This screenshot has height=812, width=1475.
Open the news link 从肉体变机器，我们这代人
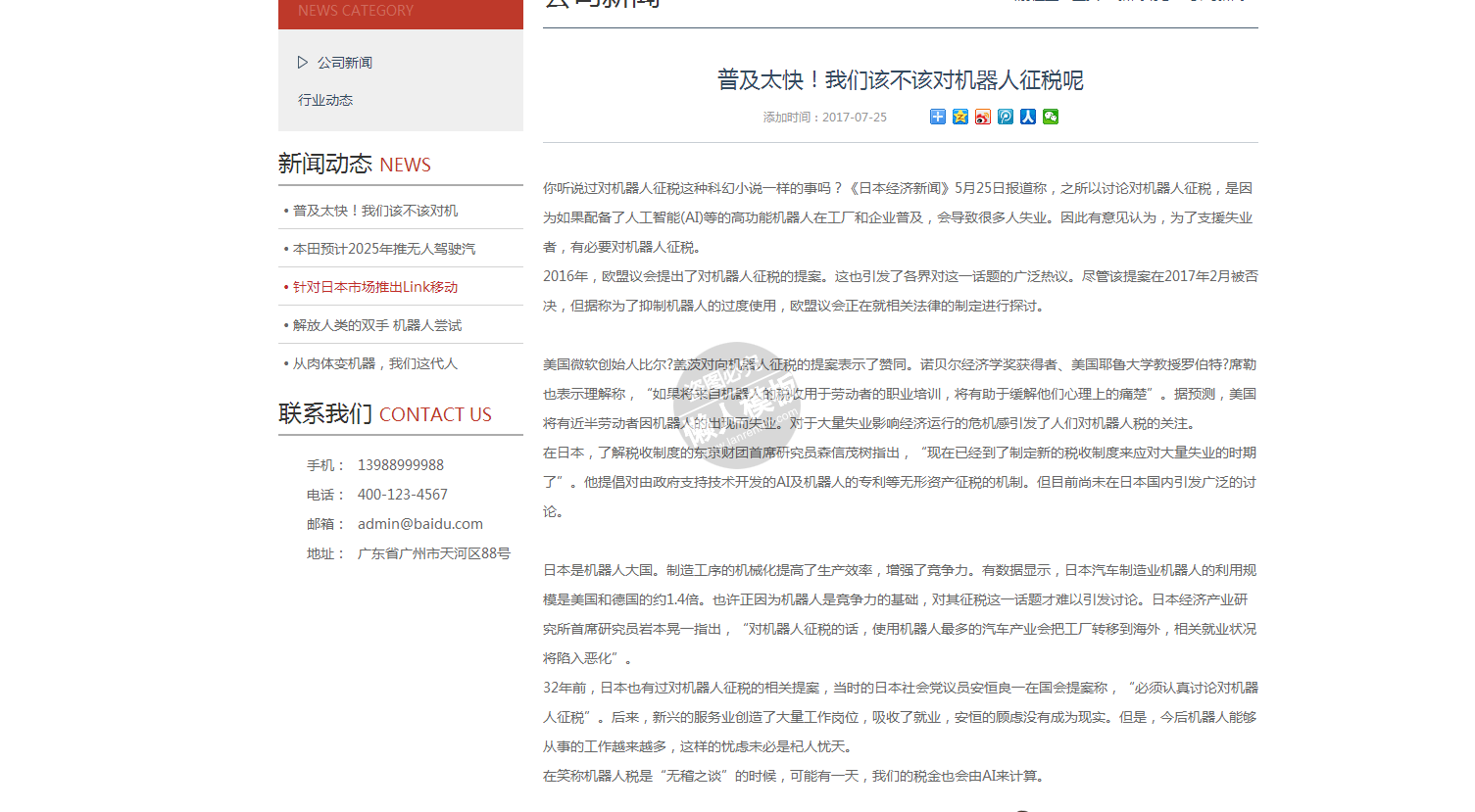click(375, 363)
